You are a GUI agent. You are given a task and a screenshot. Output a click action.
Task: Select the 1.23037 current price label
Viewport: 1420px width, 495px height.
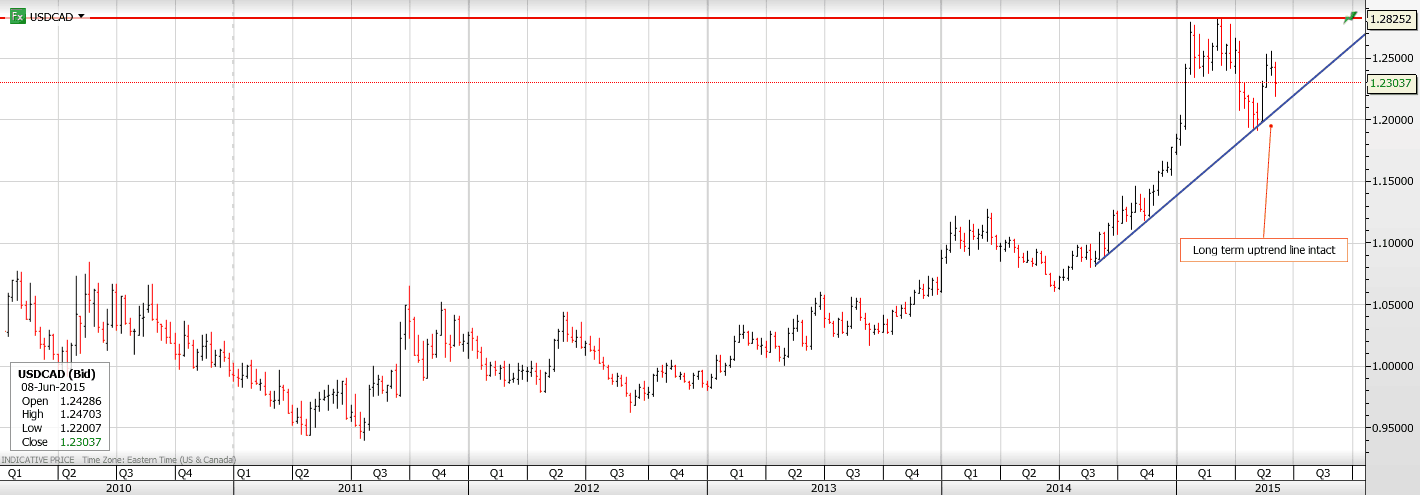tap(1390, 83)
